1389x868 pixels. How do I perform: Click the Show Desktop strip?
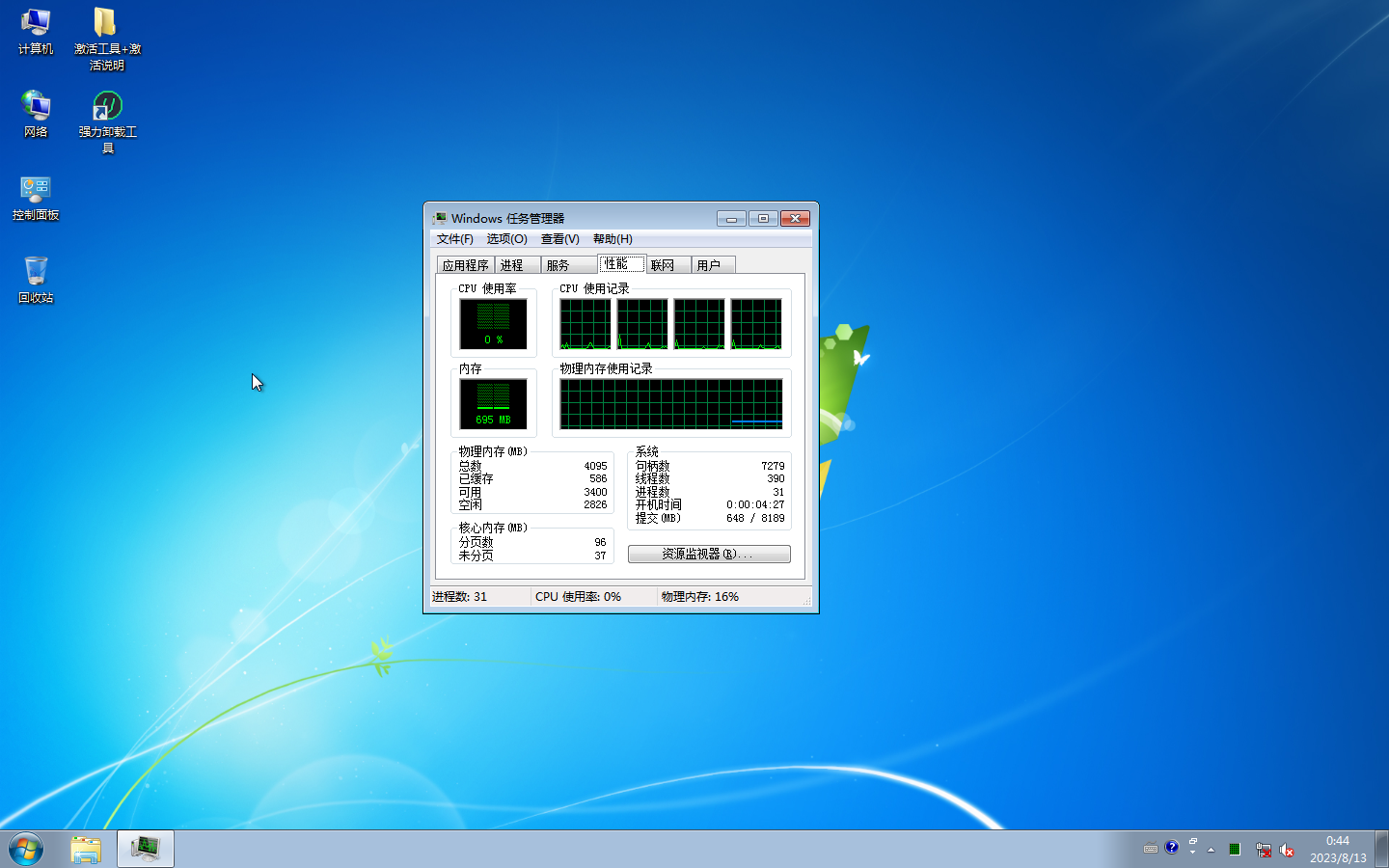(1381, 849)
